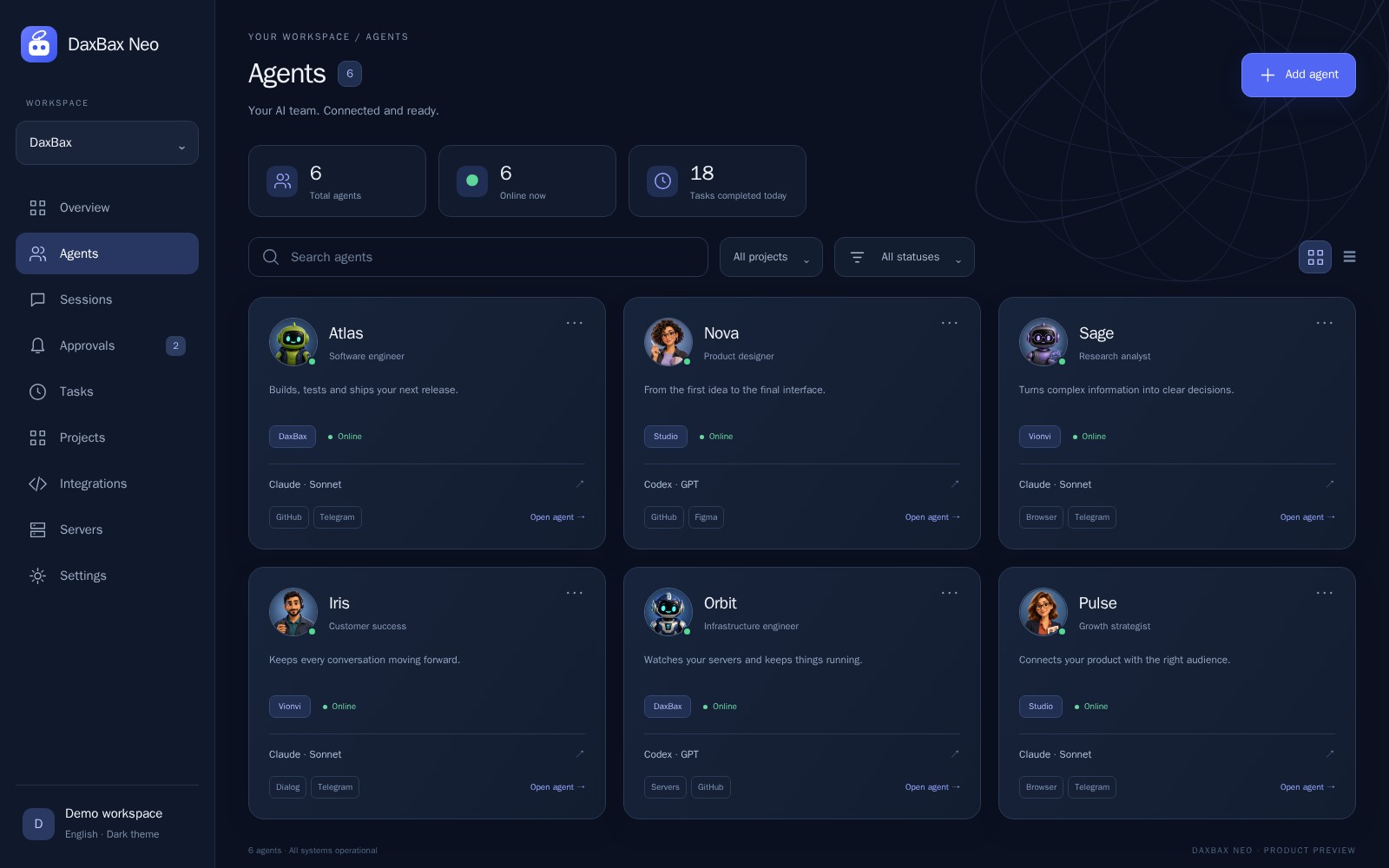Click the clock icon on Tasks completed today
This screenshot has height=868, width=1389.
click(662, 181)
